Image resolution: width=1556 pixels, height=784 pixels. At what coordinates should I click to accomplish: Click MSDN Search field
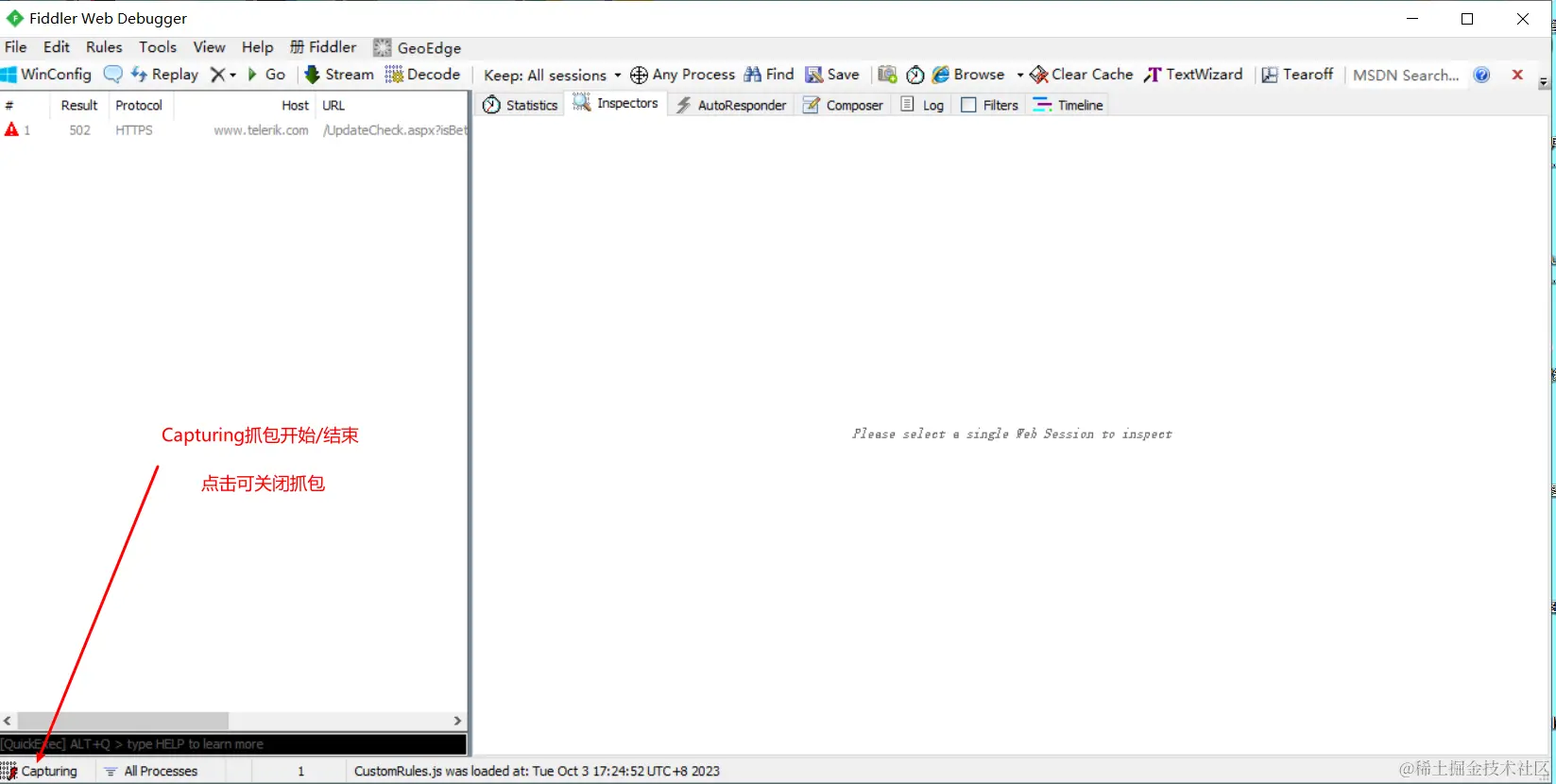coord(1406,75)
